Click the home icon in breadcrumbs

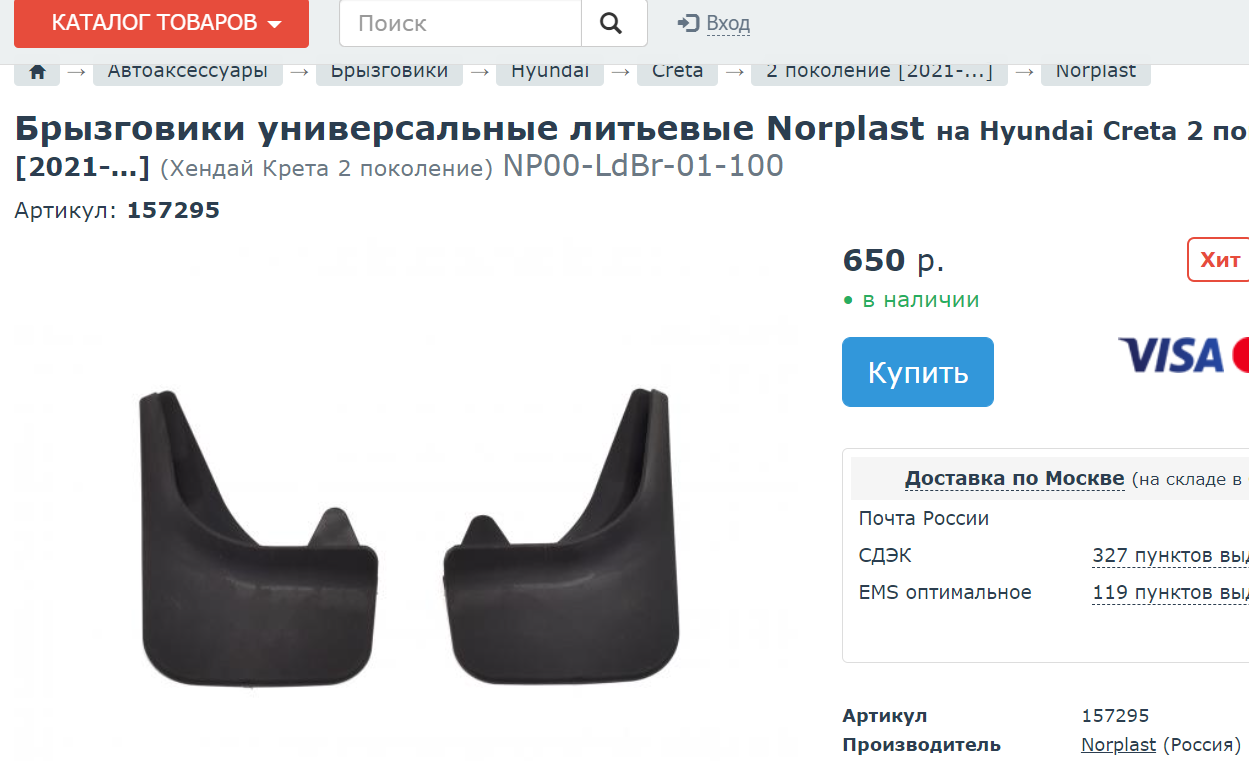click(x=38, y=72)
